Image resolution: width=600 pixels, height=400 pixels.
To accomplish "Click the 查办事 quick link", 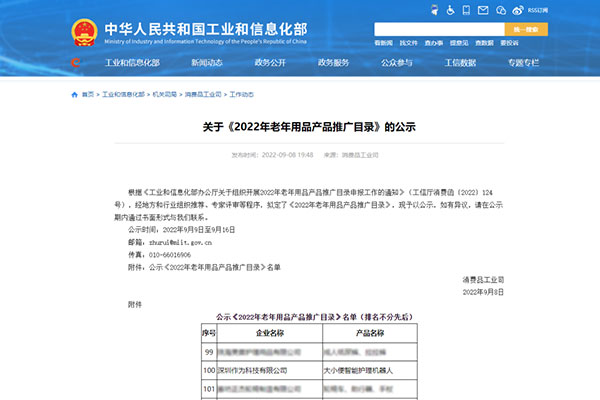I will 434,43.
